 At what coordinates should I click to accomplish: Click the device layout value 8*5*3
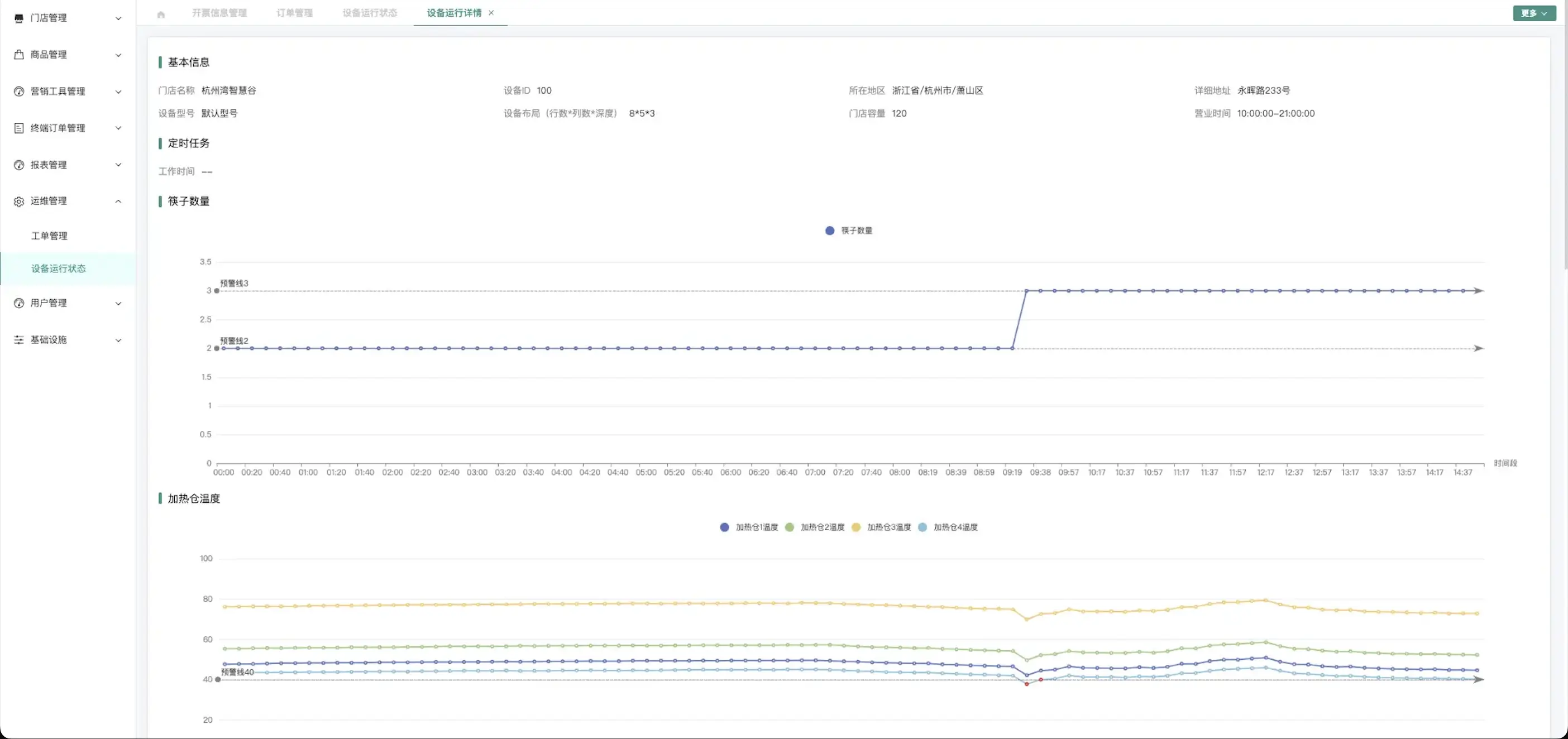(642, 113)
